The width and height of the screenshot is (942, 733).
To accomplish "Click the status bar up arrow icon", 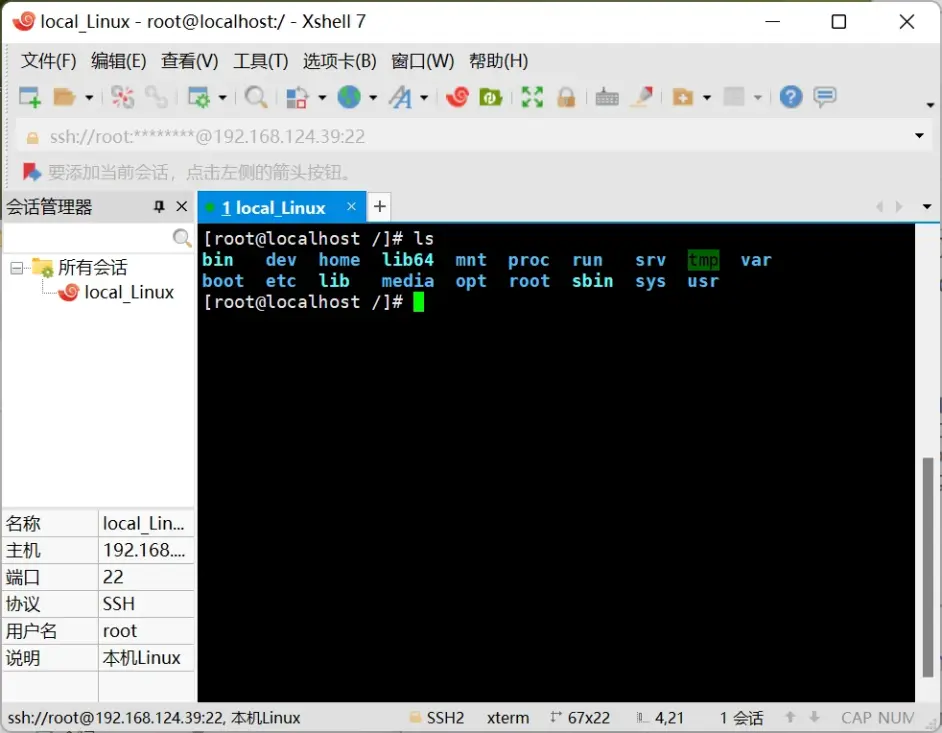I will pos(790,717).
